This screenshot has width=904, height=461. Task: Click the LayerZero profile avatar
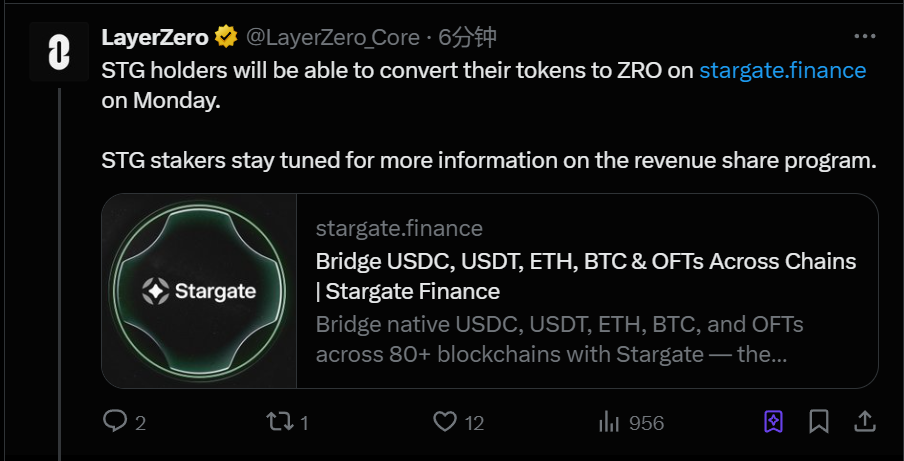coord(58,51)
